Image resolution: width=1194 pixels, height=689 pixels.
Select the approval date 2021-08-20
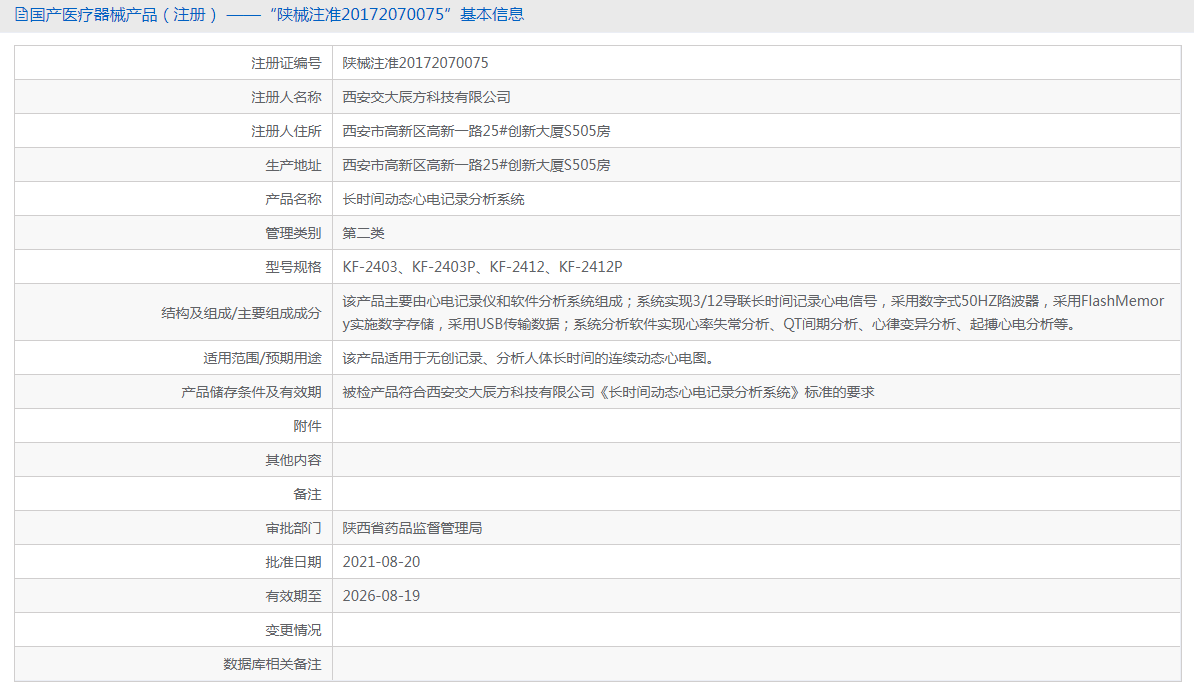coord(380,561)
